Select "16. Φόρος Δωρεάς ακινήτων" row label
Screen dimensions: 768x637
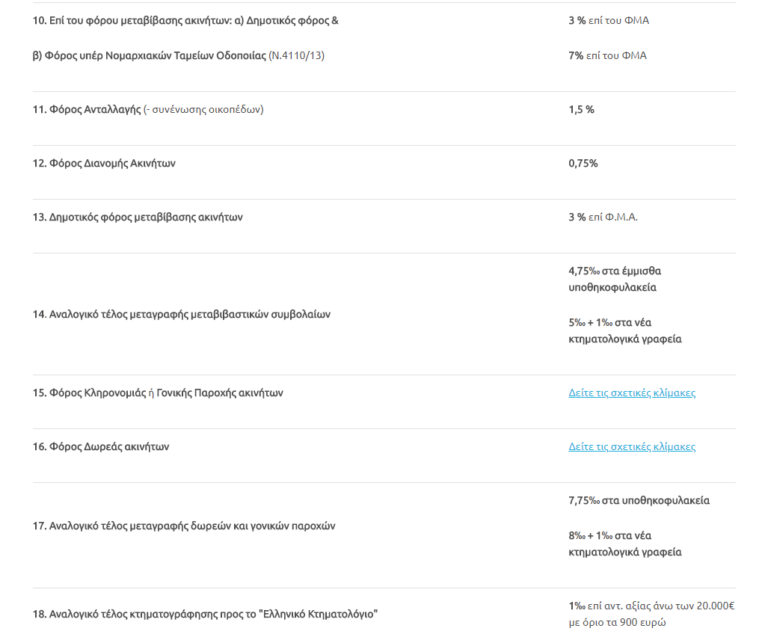tap(97, 447)
